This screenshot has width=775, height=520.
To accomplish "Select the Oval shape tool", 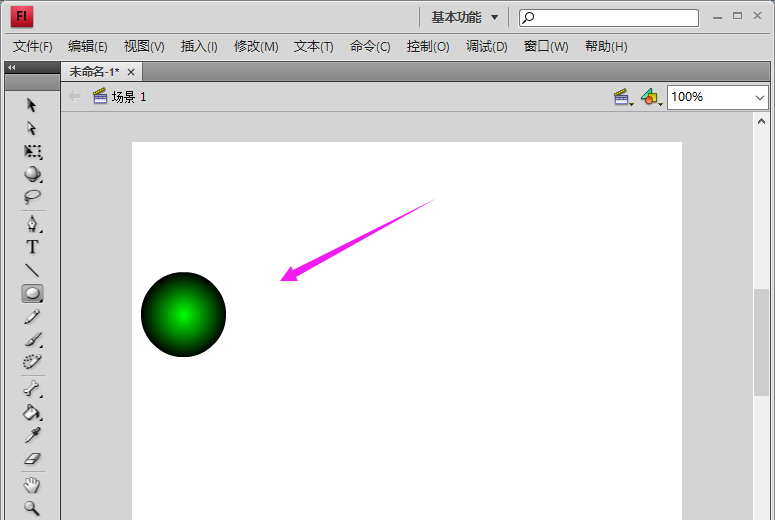I will [33, 294].
